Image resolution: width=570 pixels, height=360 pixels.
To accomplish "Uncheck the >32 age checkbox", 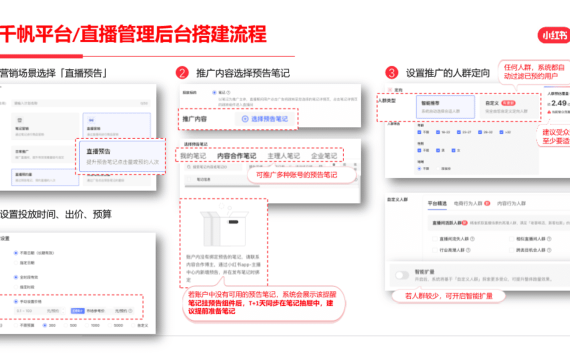I will 501,132.
